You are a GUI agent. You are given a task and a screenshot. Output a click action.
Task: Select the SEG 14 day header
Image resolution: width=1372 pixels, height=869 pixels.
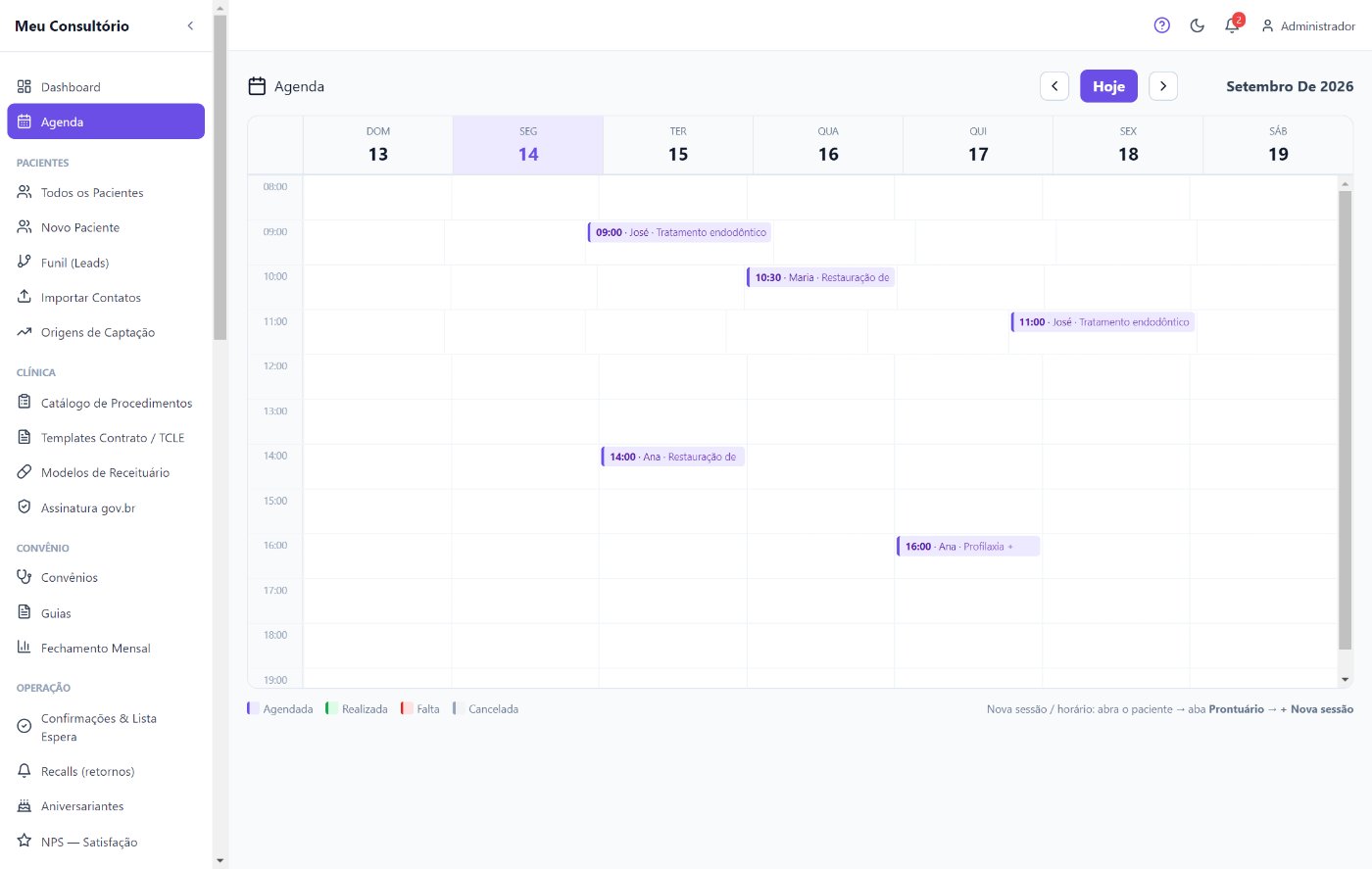click(528, 145)
